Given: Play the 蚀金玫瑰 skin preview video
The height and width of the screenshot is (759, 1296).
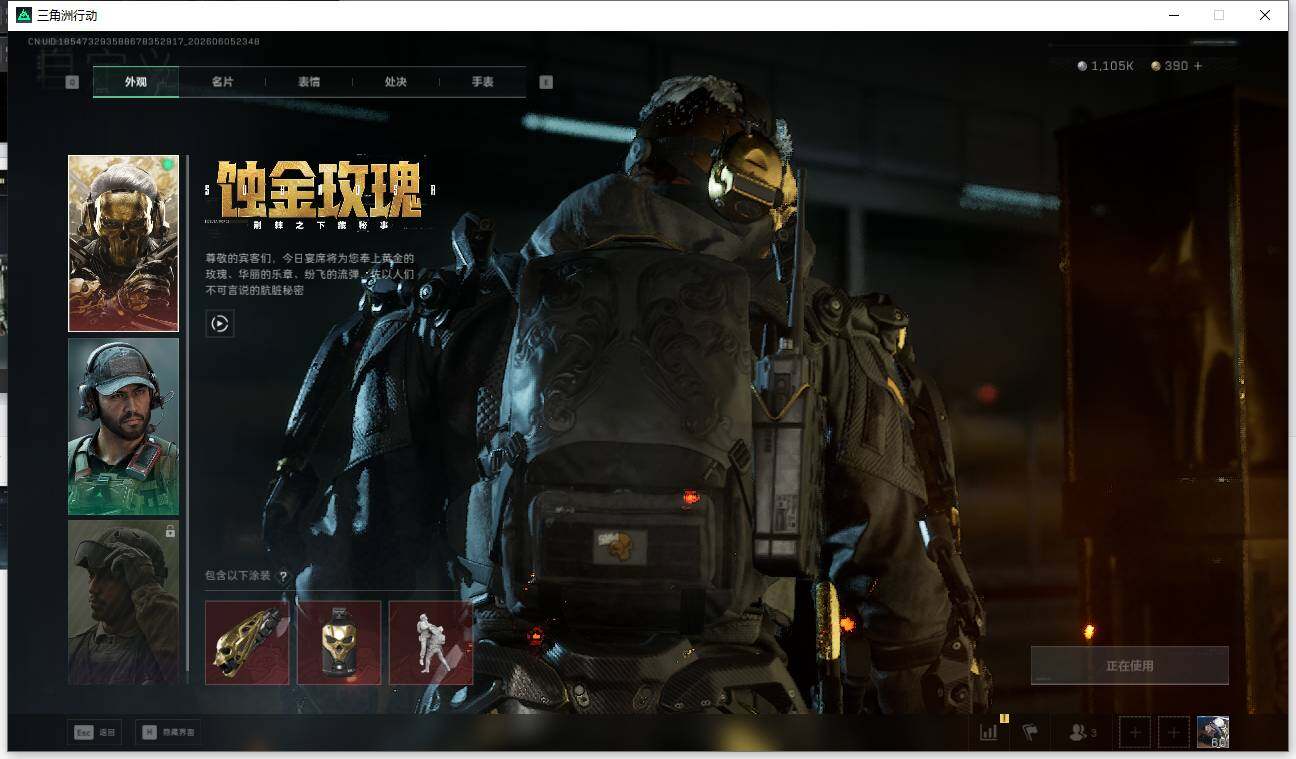Looking at the screenshot, I should 220,323.
